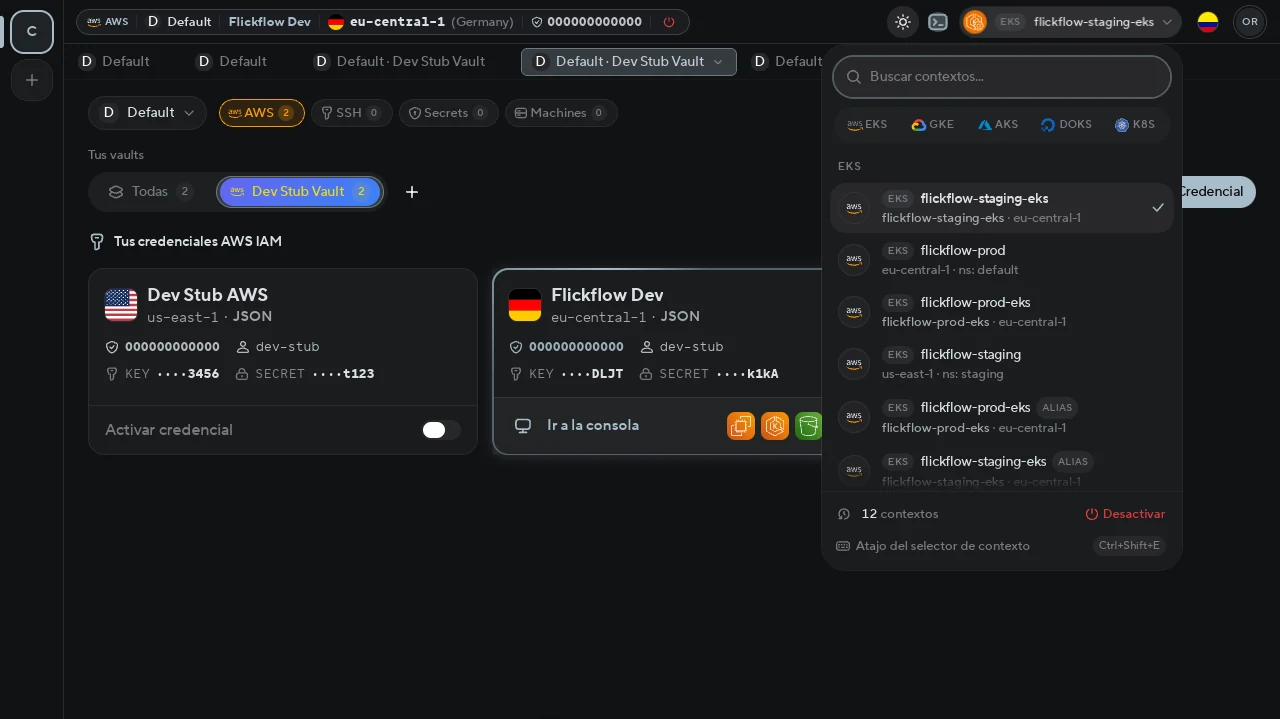Select the flickflow-prod-eks context labeled ALIAS

pyautogui.click(x=1002, y=417)
